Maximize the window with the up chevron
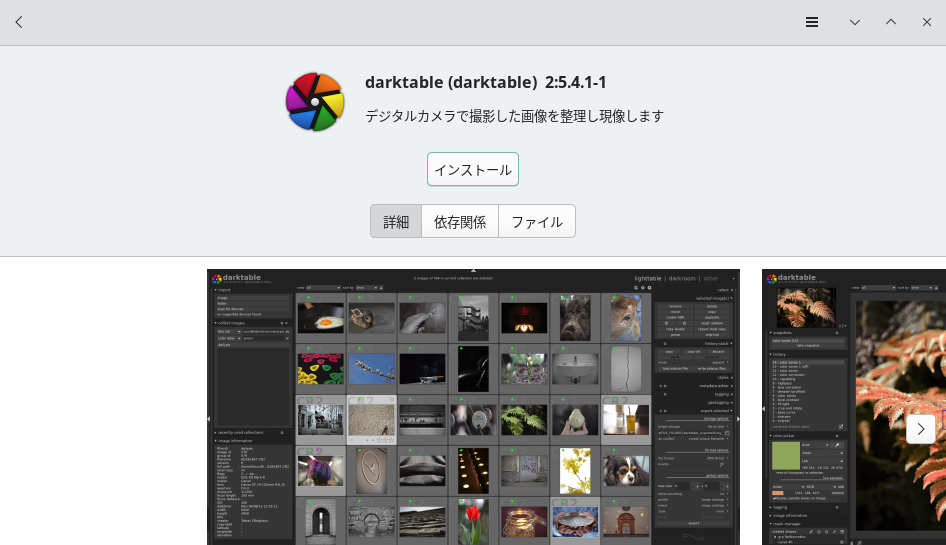 pyautogui.click(x=891, y=22)
